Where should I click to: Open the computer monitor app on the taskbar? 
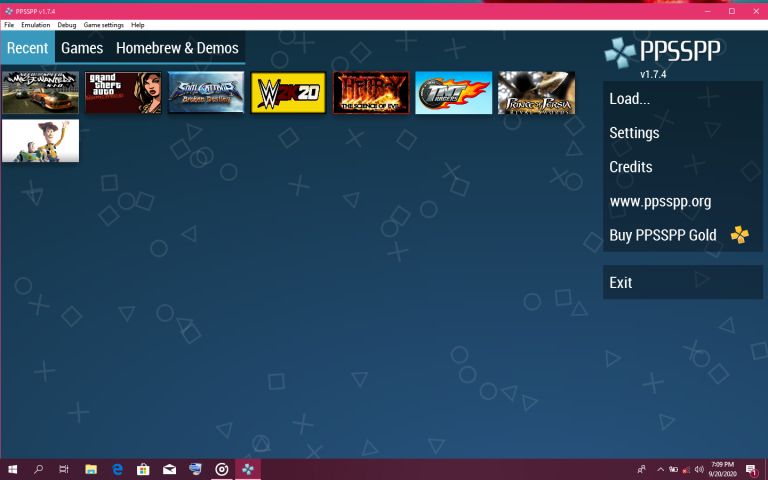(x=195, y=470)
